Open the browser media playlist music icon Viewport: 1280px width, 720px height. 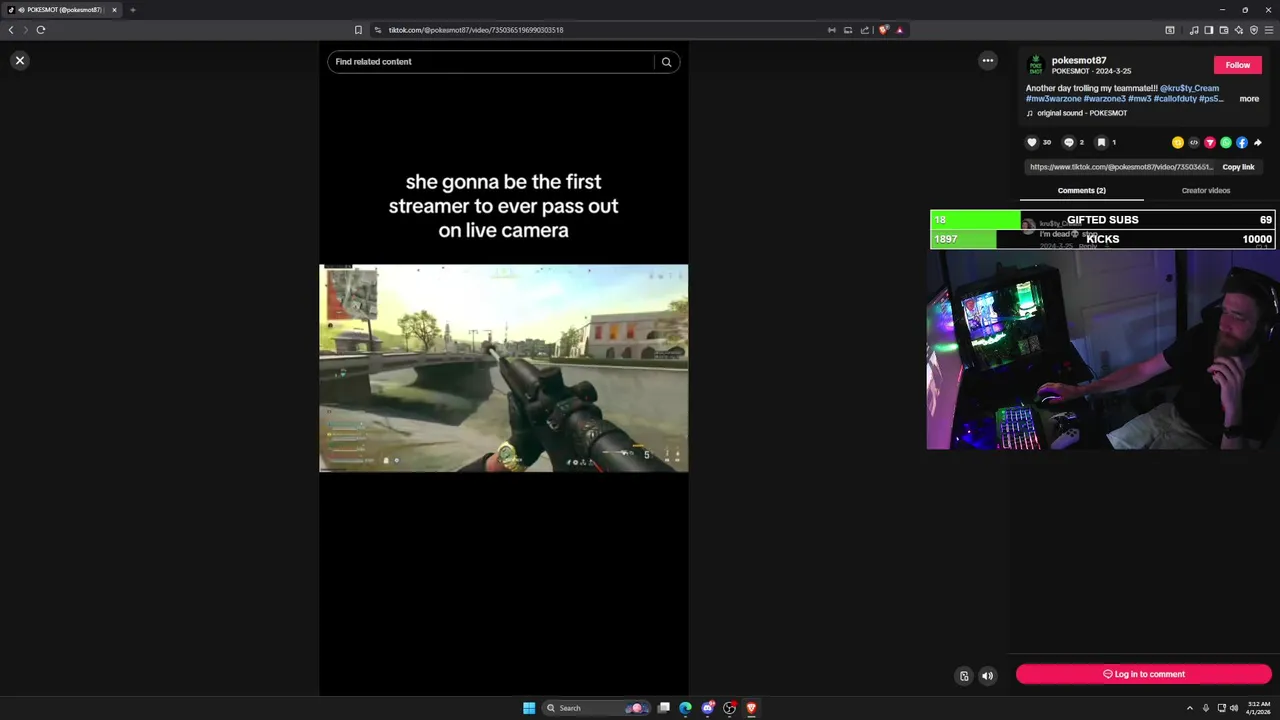(1194, 30)
